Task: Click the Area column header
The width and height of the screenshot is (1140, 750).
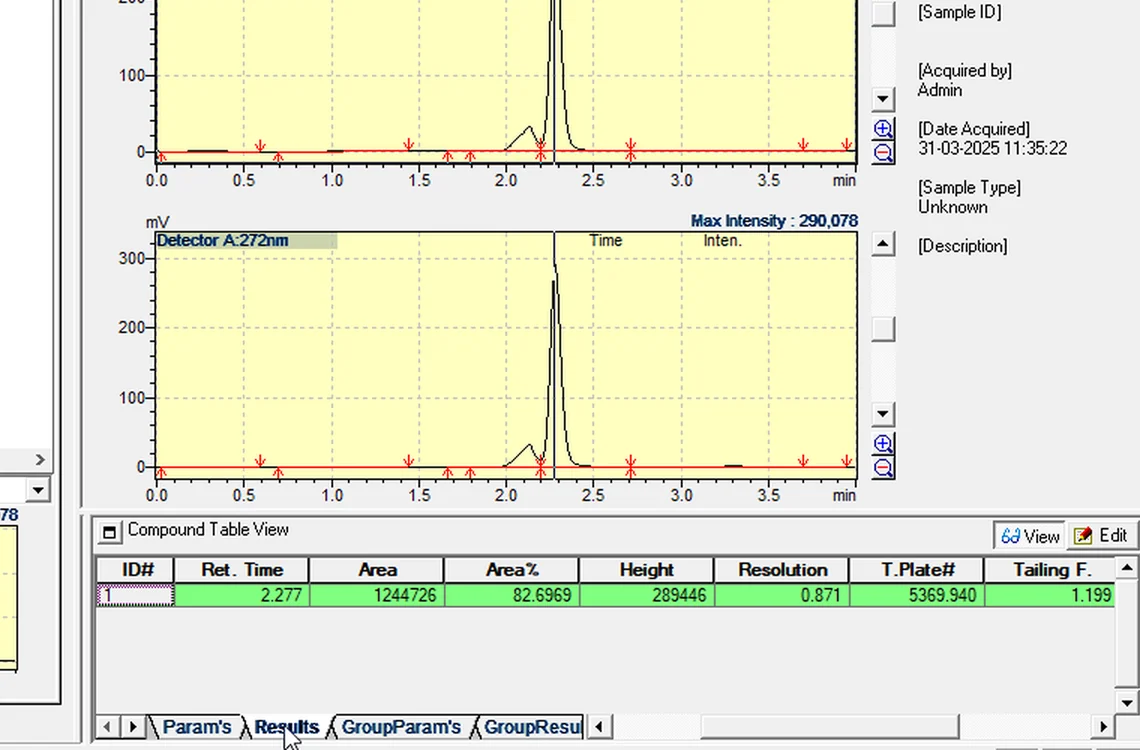Action: (x=377, y=570)
